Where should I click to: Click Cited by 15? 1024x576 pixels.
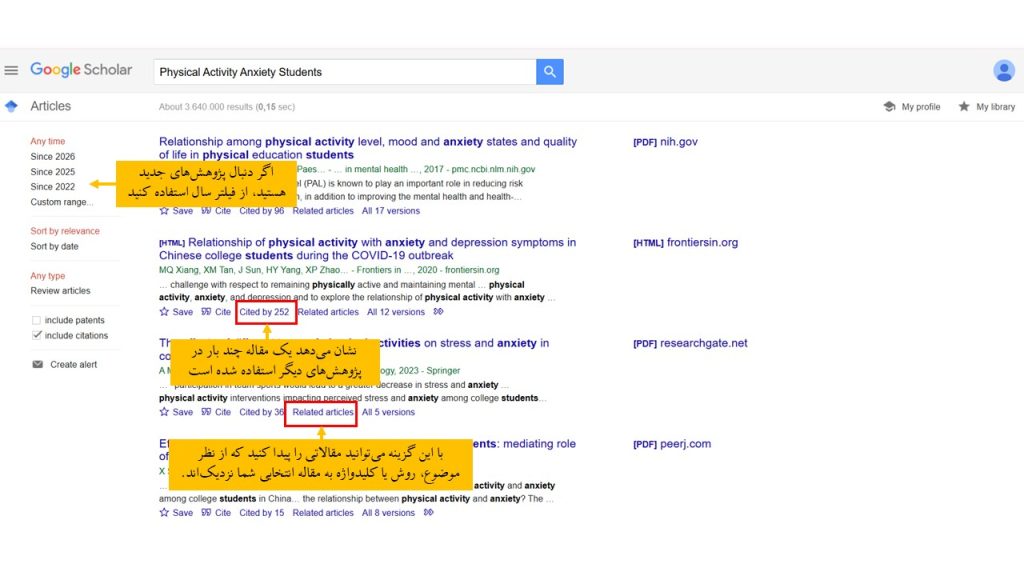(x=261, y=513)
